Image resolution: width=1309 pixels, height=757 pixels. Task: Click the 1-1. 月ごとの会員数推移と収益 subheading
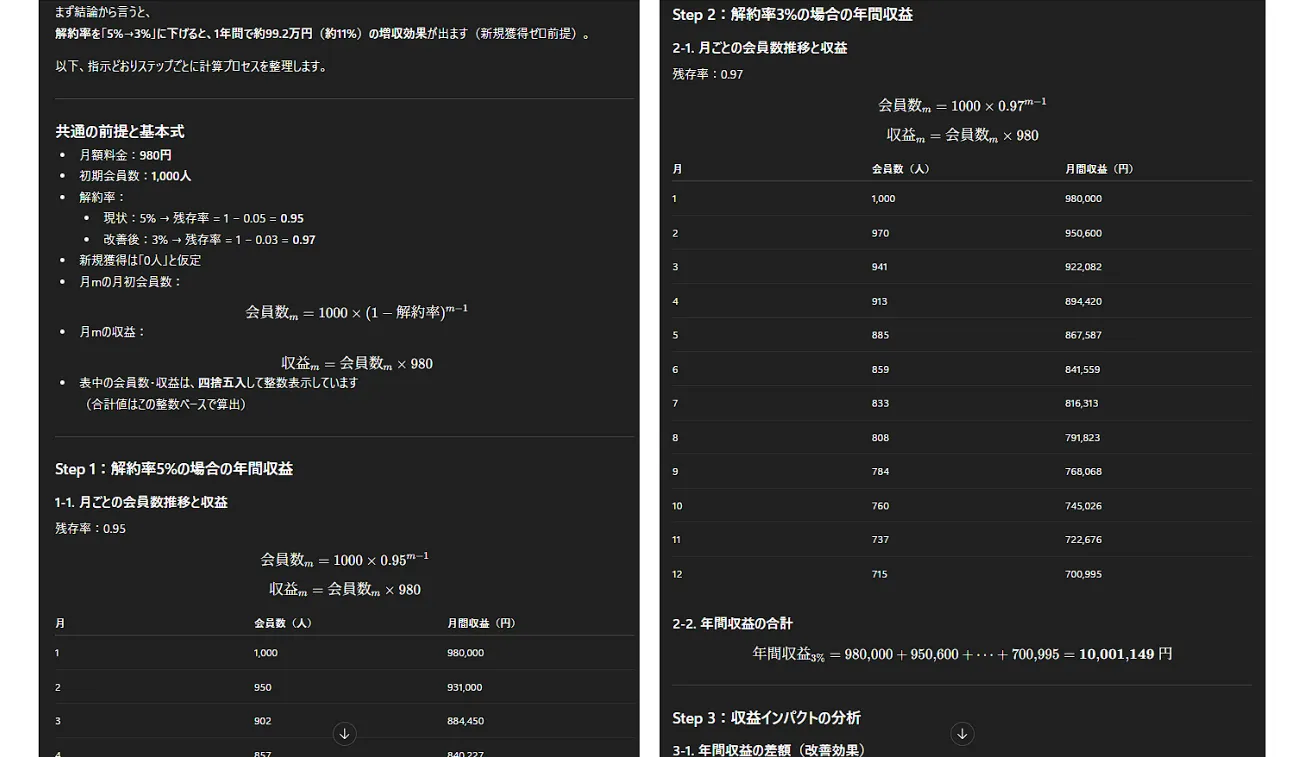pyautogui.click(x=141, y=502)
